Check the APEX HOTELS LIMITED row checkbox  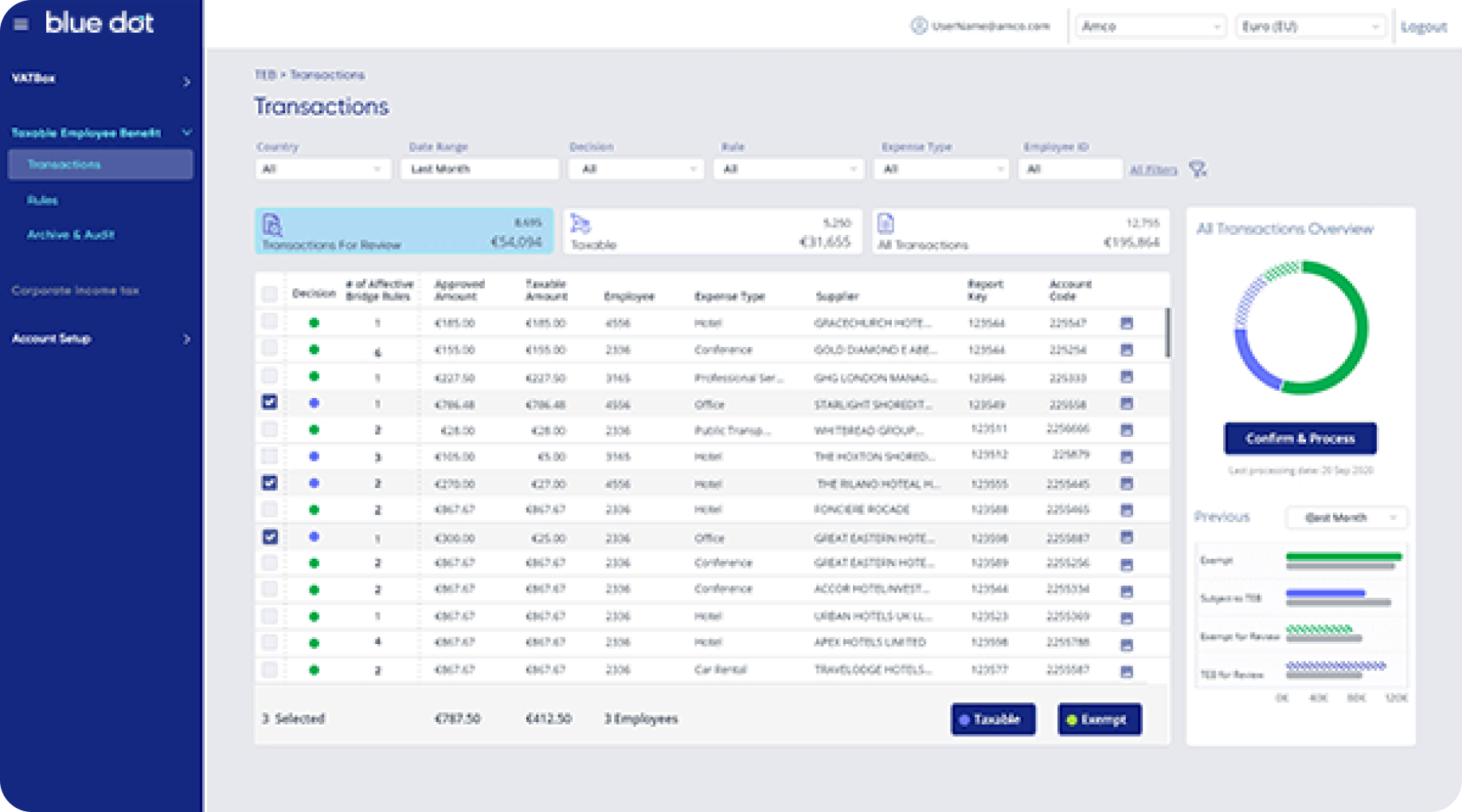point(270,642)
